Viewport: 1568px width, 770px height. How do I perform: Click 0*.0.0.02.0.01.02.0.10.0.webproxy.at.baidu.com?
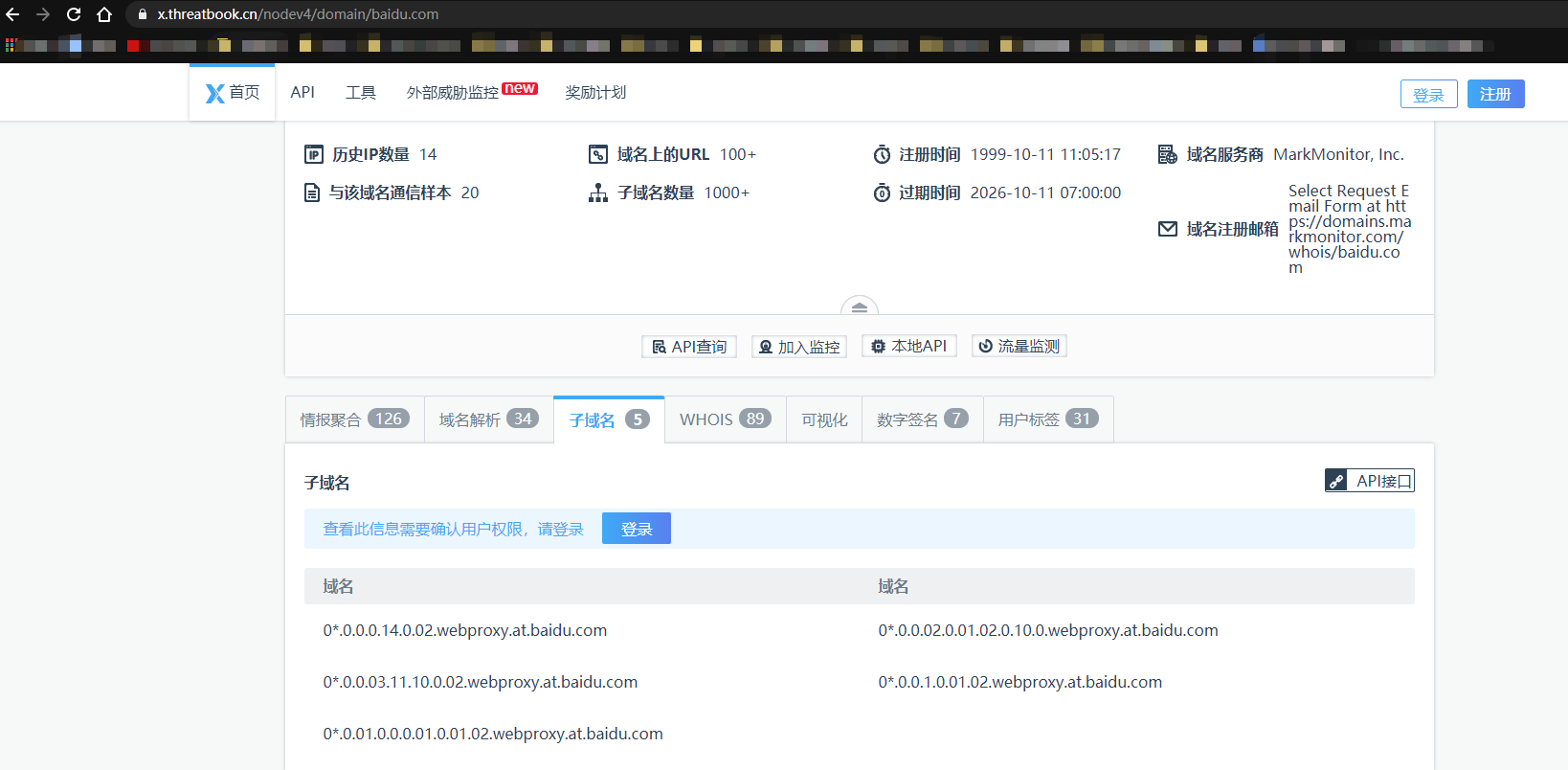click(x=1048, y=630)
